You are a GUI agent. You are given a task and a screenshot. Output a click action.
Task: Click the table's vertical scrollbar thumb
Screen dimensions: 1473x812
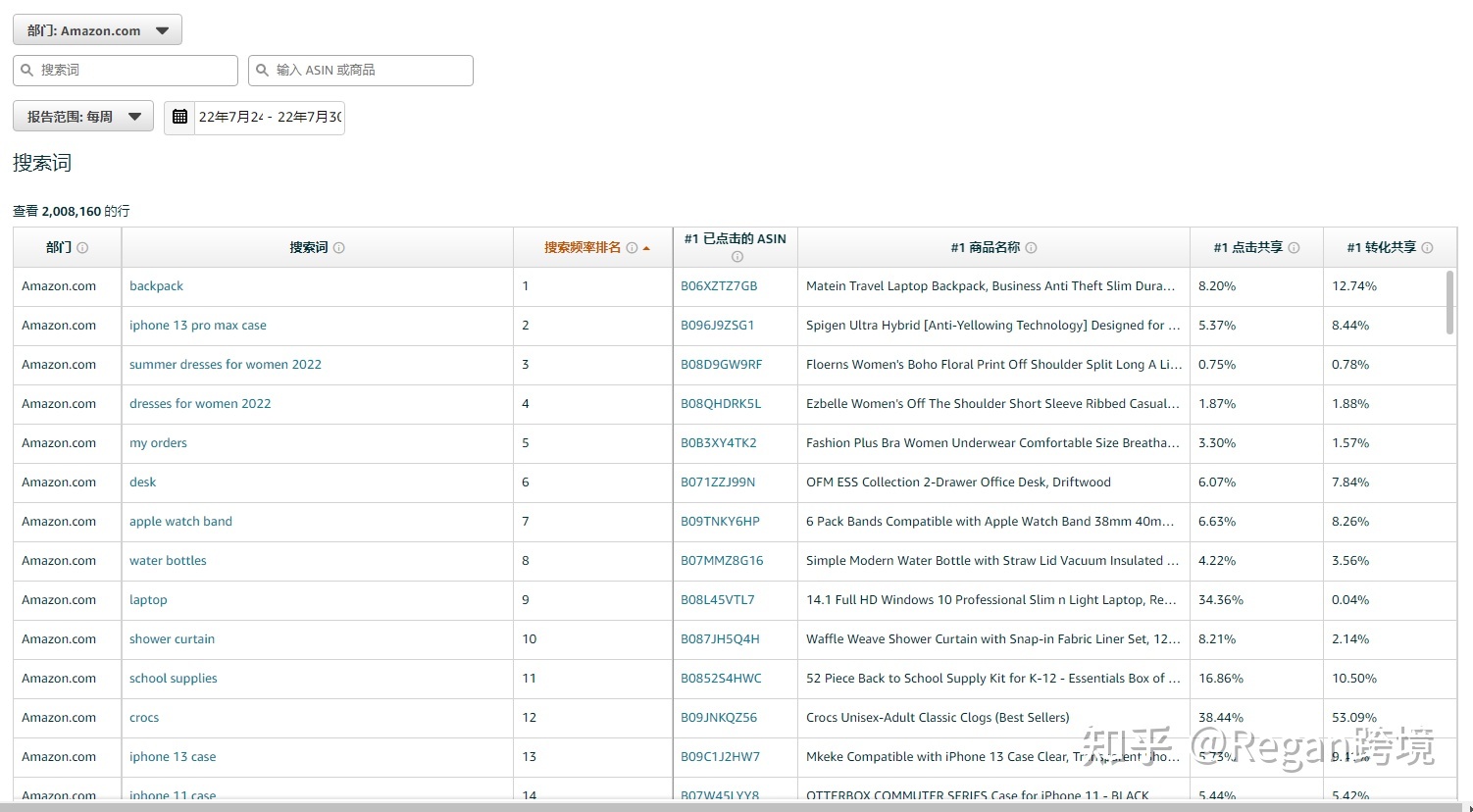pos(1449,303)
